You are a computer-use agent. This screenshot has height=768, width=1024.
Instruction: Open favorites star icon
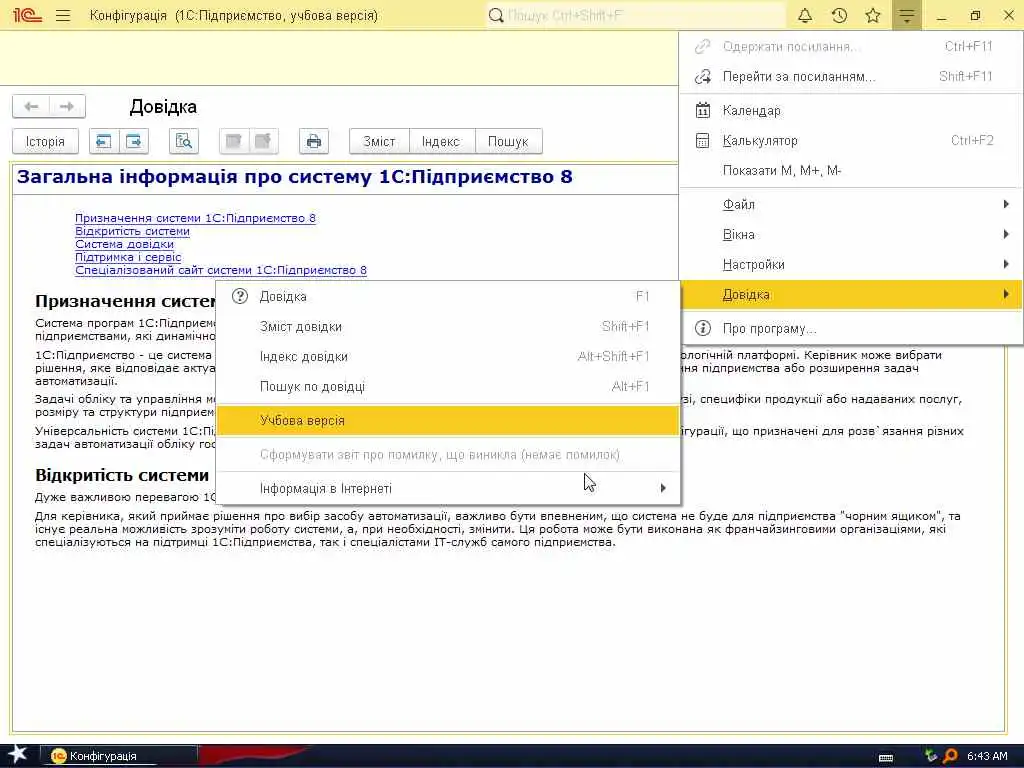pos(873,15)
